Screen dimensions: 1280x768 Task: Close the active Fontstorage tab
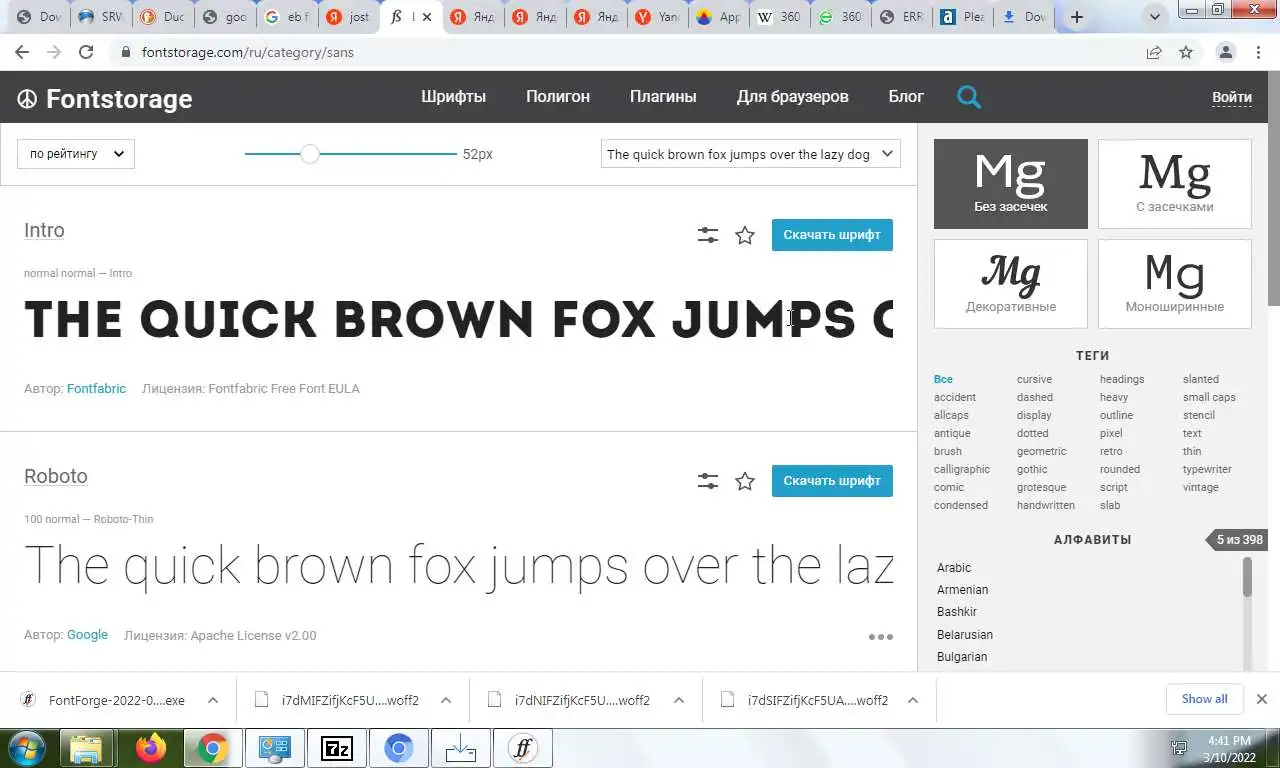427,17
